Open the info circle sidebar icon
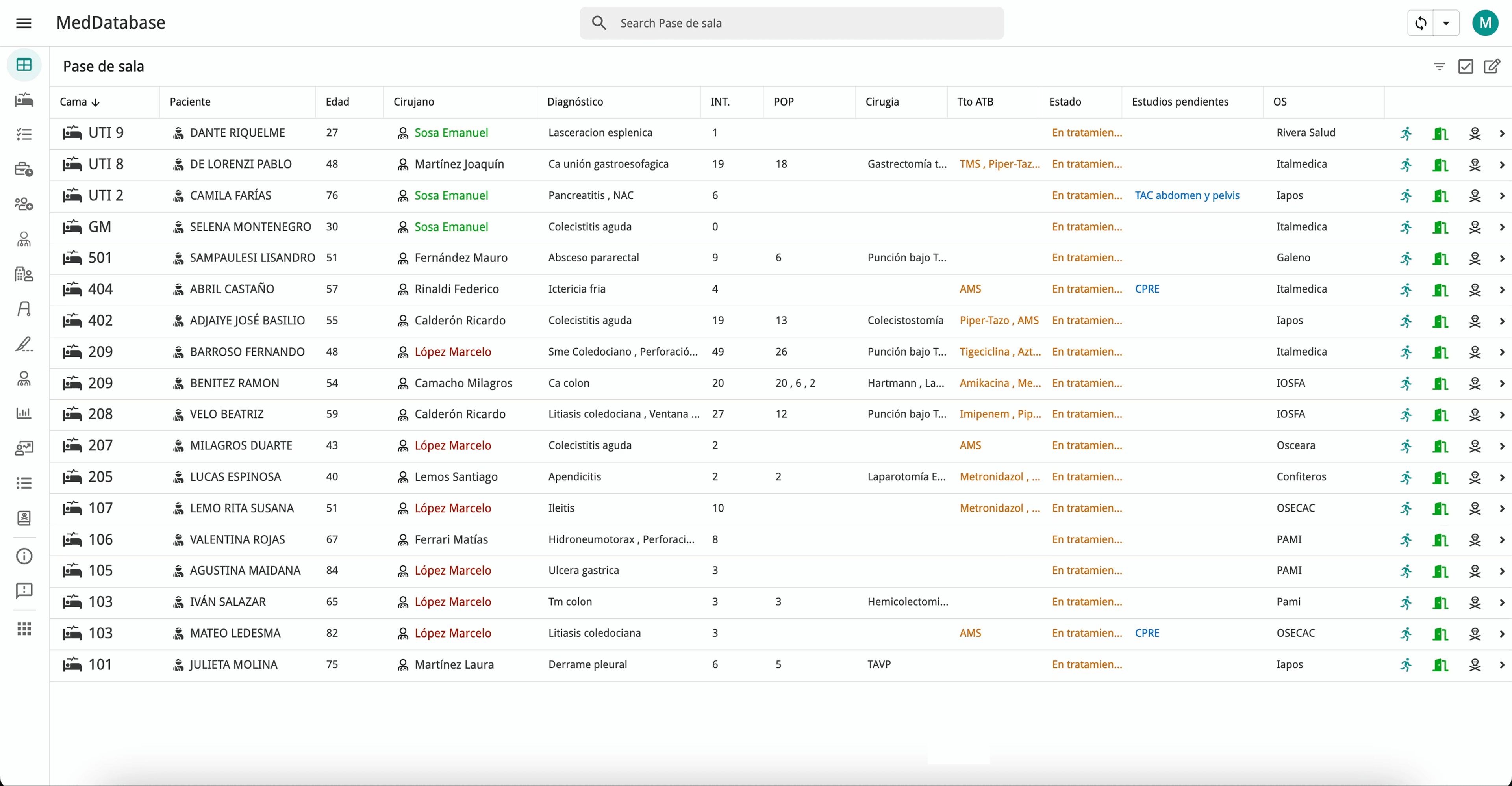This screenshot has width=1512, height=786. (x=24, y=556)
